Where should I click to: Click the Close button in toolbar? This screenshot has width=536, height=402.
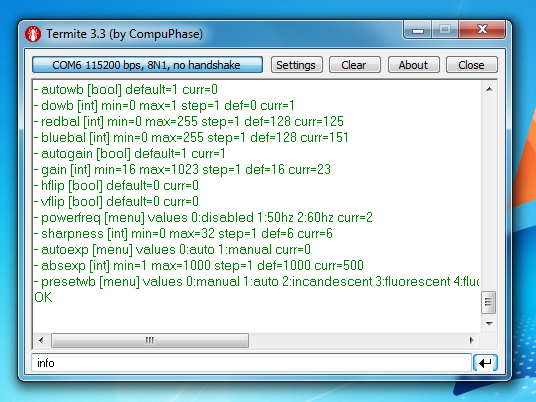coord(471,65)
